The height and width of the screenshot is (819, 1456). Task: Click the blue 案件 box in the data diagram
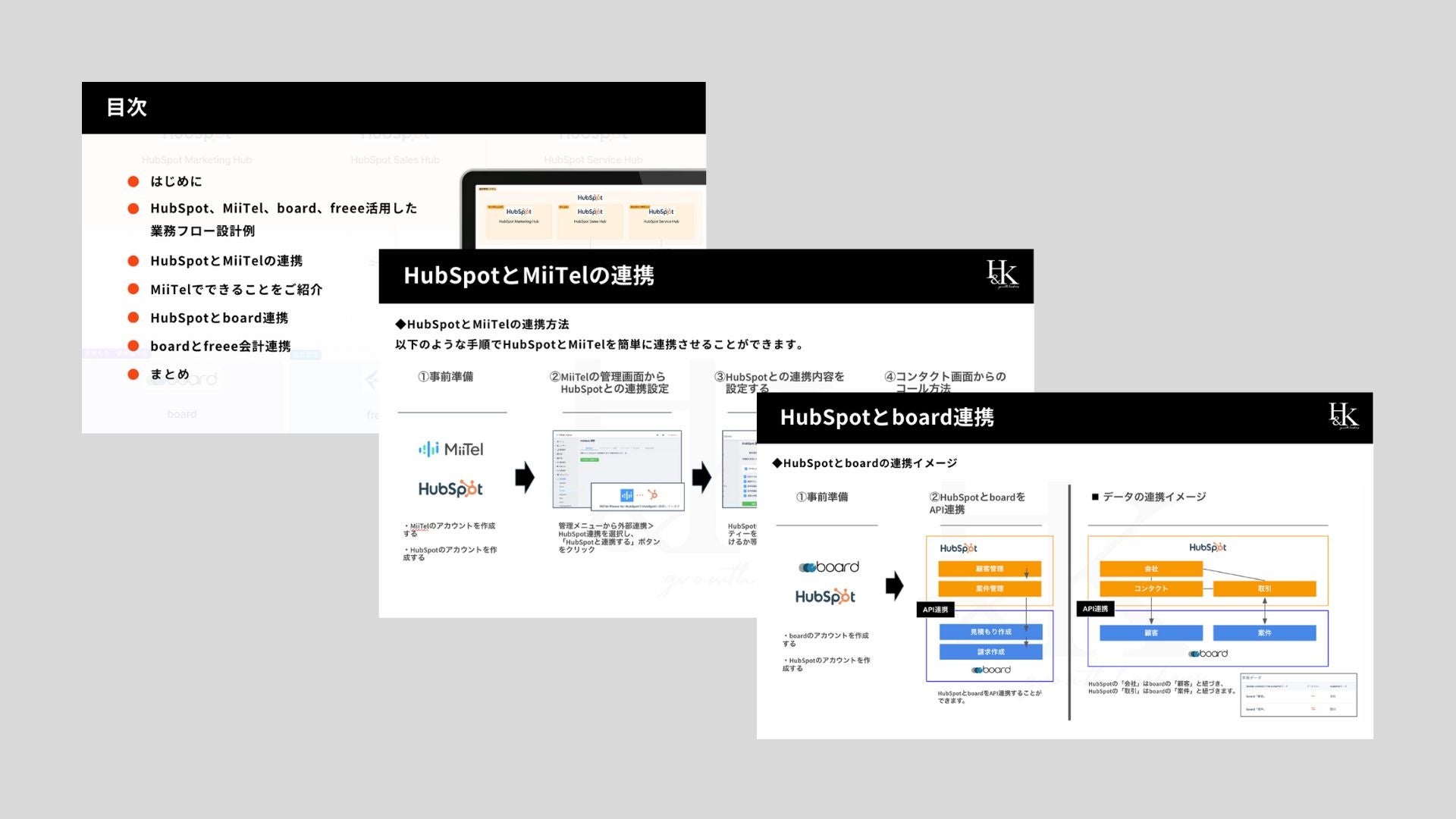[1264, 632]
